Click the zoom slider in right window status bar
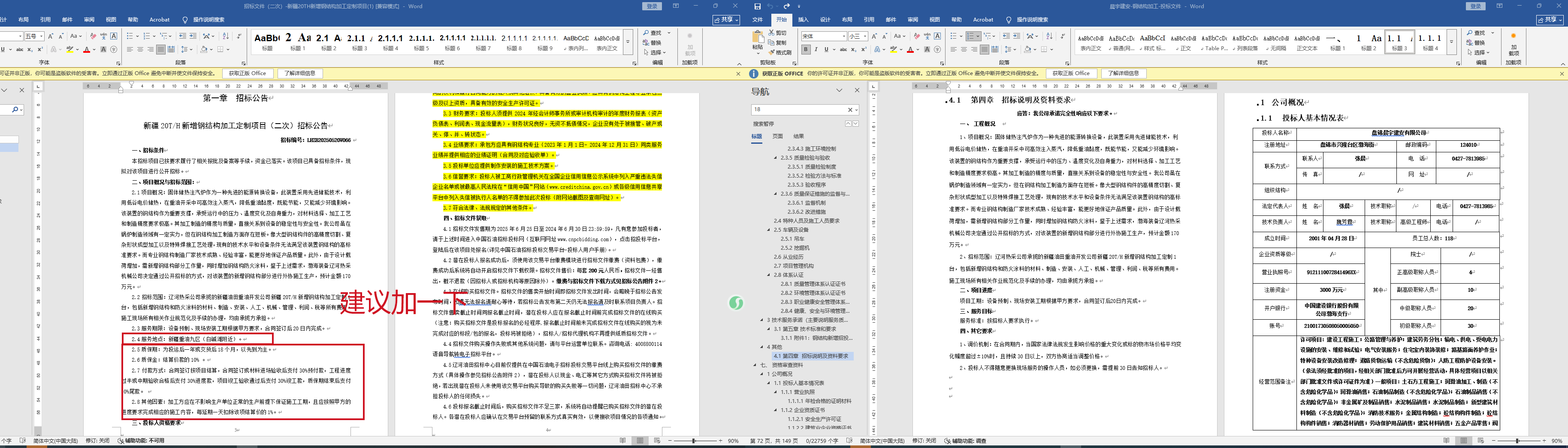The height and width of the screenshot is (448, 1568). pos(1517,441)
